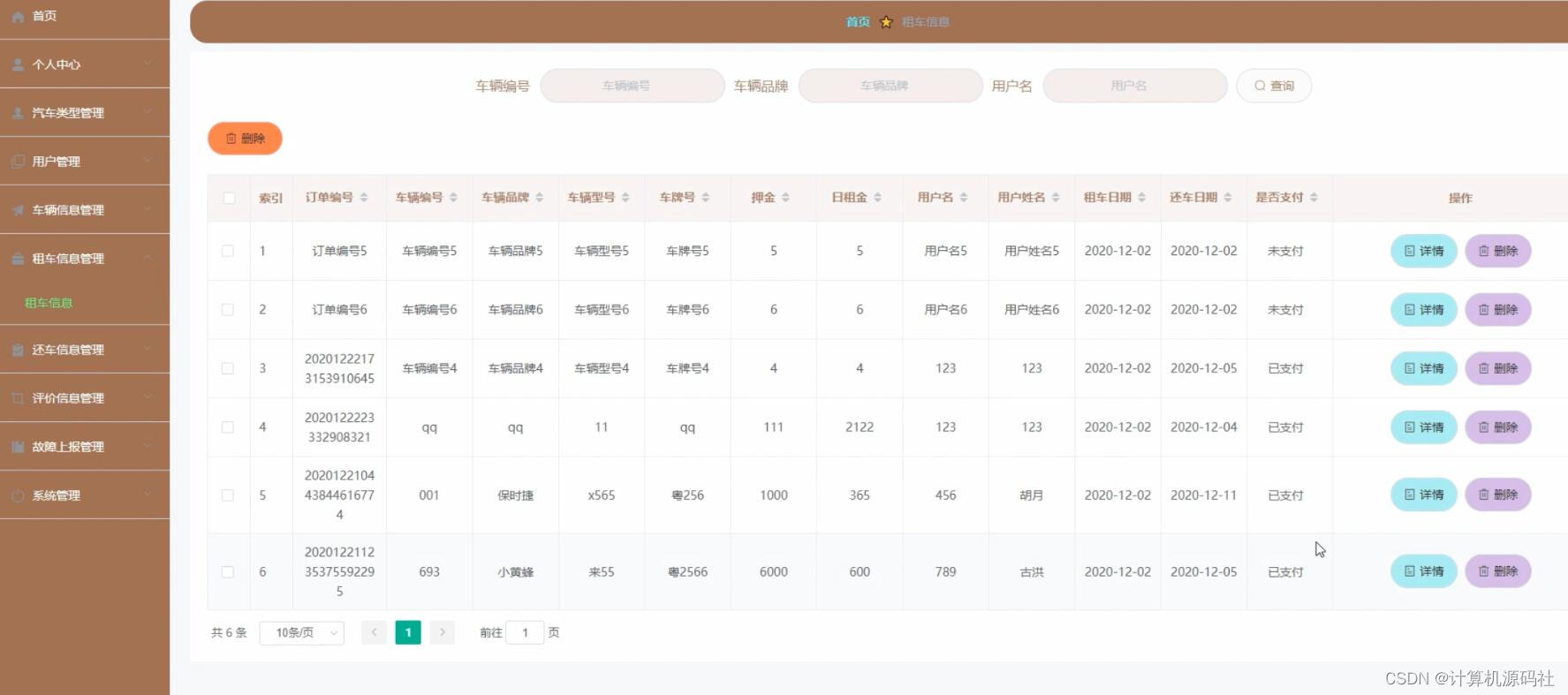Expand the 个人中心 menu chevron
This screenshot has height=695, width=1568.
coord(148,64)
